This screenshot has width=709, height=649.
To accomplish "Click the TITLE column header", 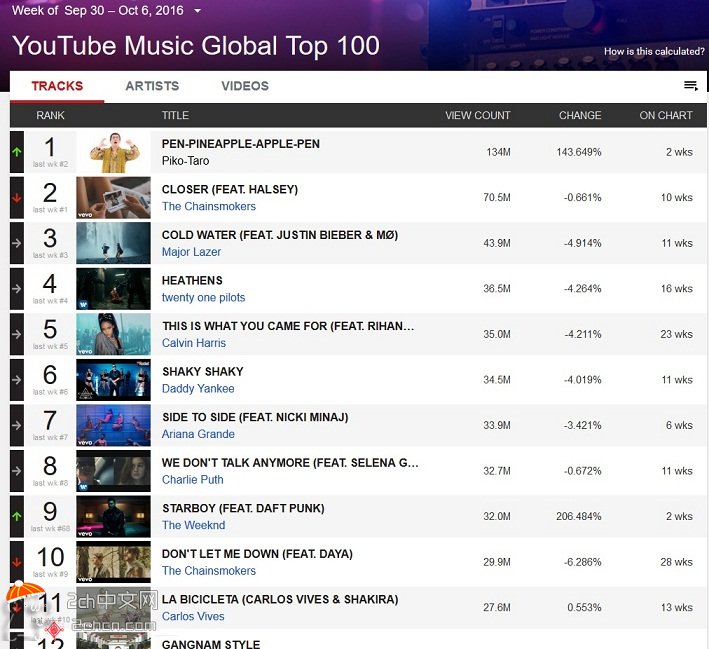I will coord(175,115).
